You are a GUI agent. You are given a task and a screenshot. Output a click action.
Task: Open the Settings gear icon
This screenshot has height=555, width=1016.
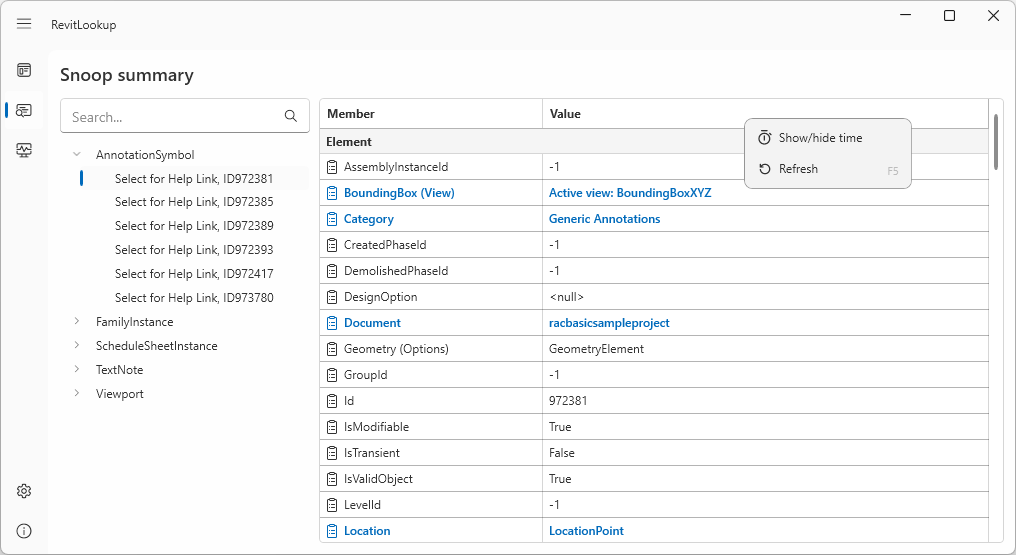24,491
